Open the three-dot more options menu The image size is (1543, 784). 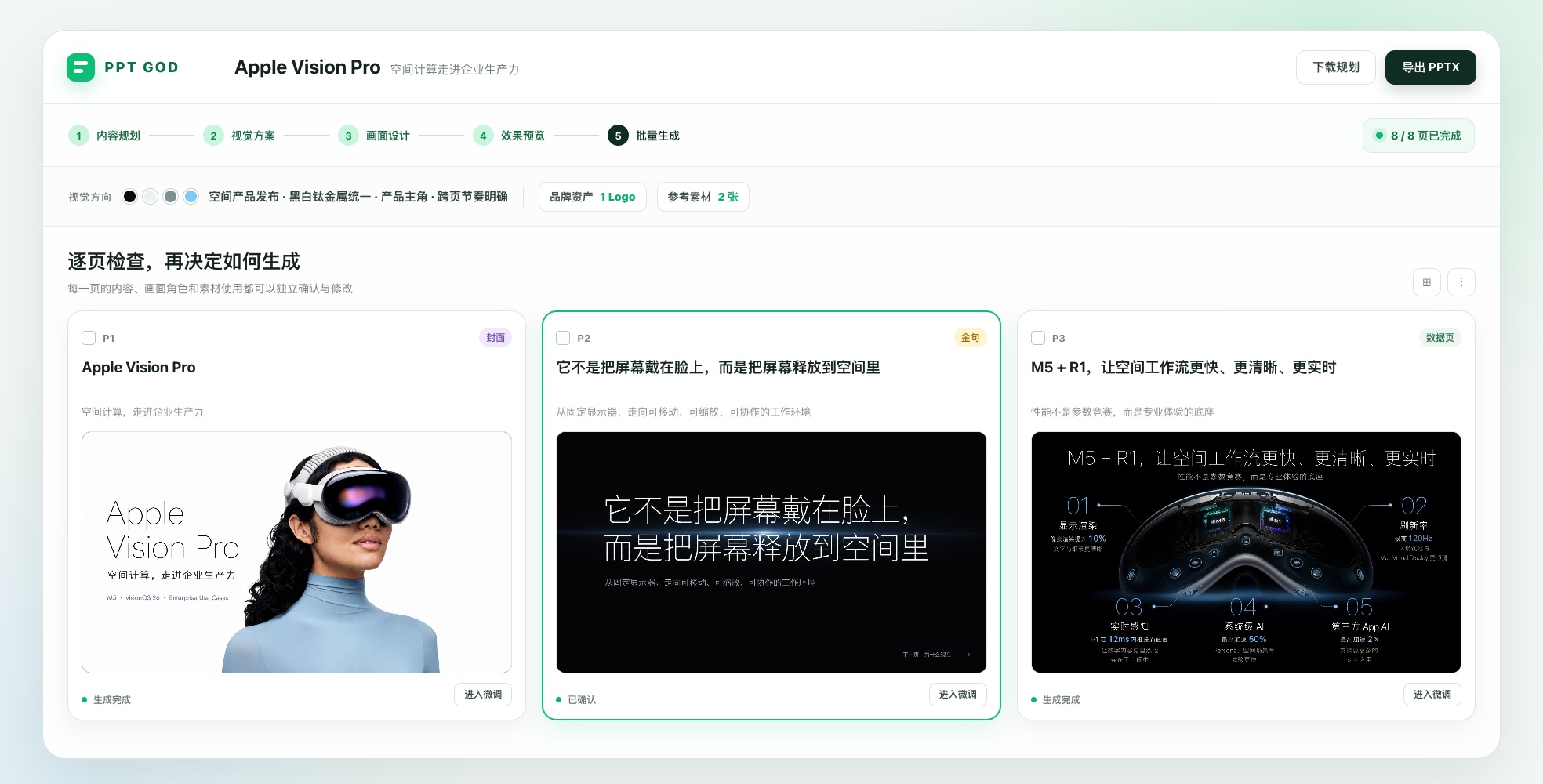[1461, 282]
